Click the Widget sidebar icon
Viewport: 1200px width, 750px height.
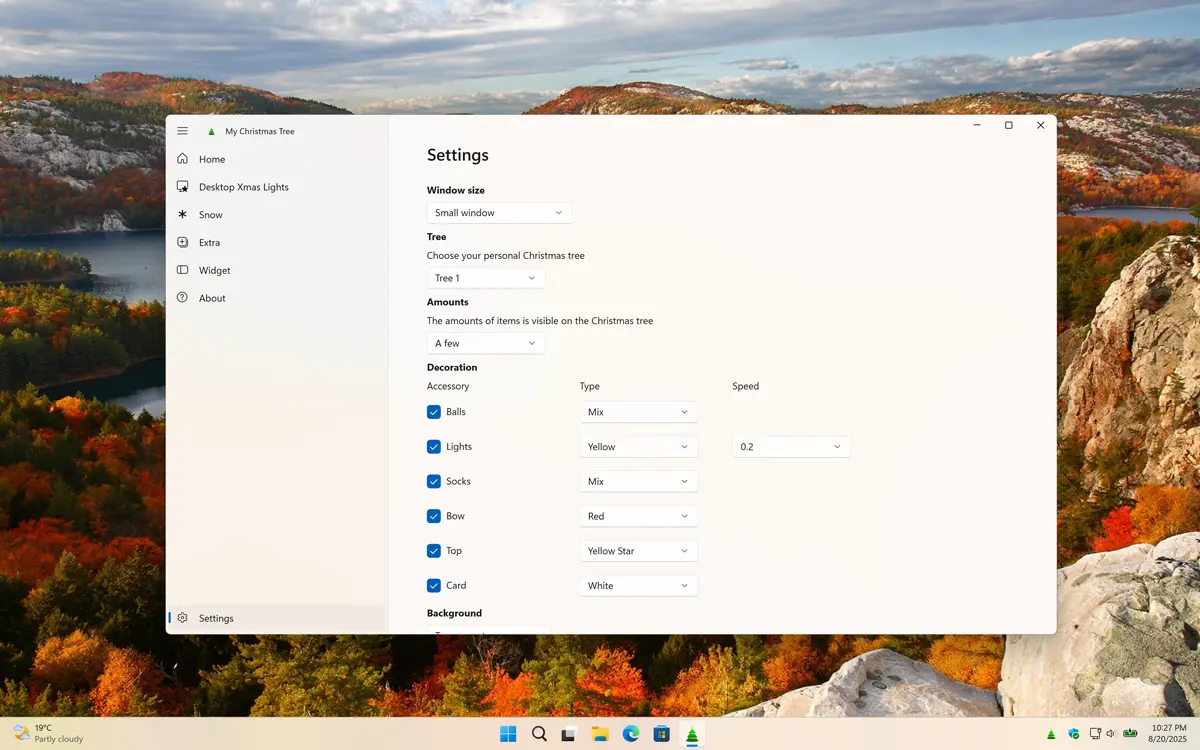[x=182, y=270]
